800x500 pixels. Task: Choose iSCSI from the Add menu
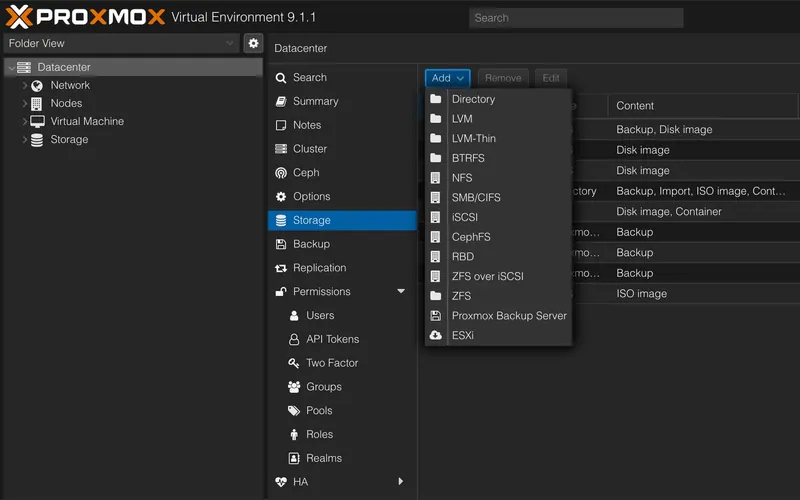tap(498, 217)
